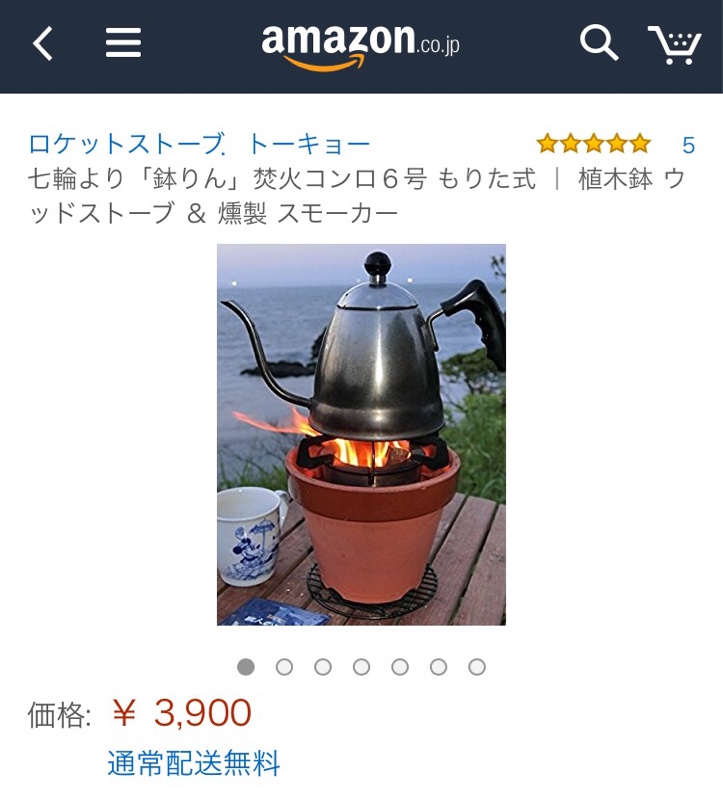Switch to the third image dot
723x800 pixels.
click(x=323, y=667)
